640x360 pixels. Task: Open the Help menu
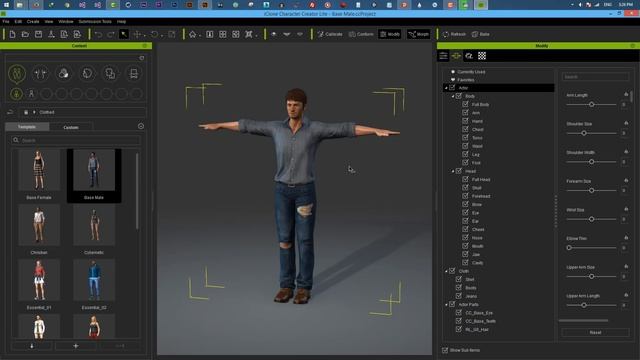coord(122,22)
